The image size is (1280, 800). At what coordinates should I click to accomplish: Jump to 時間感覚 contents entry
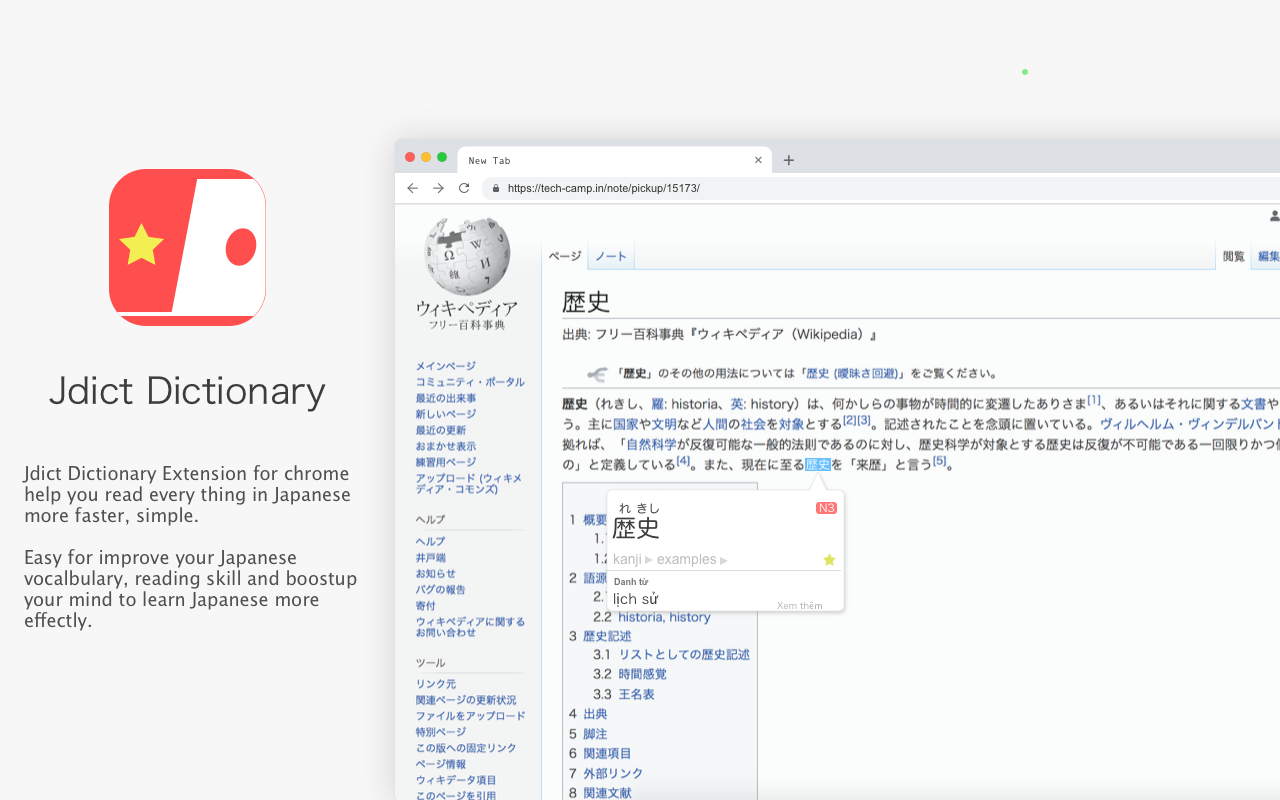pos(642,674)
